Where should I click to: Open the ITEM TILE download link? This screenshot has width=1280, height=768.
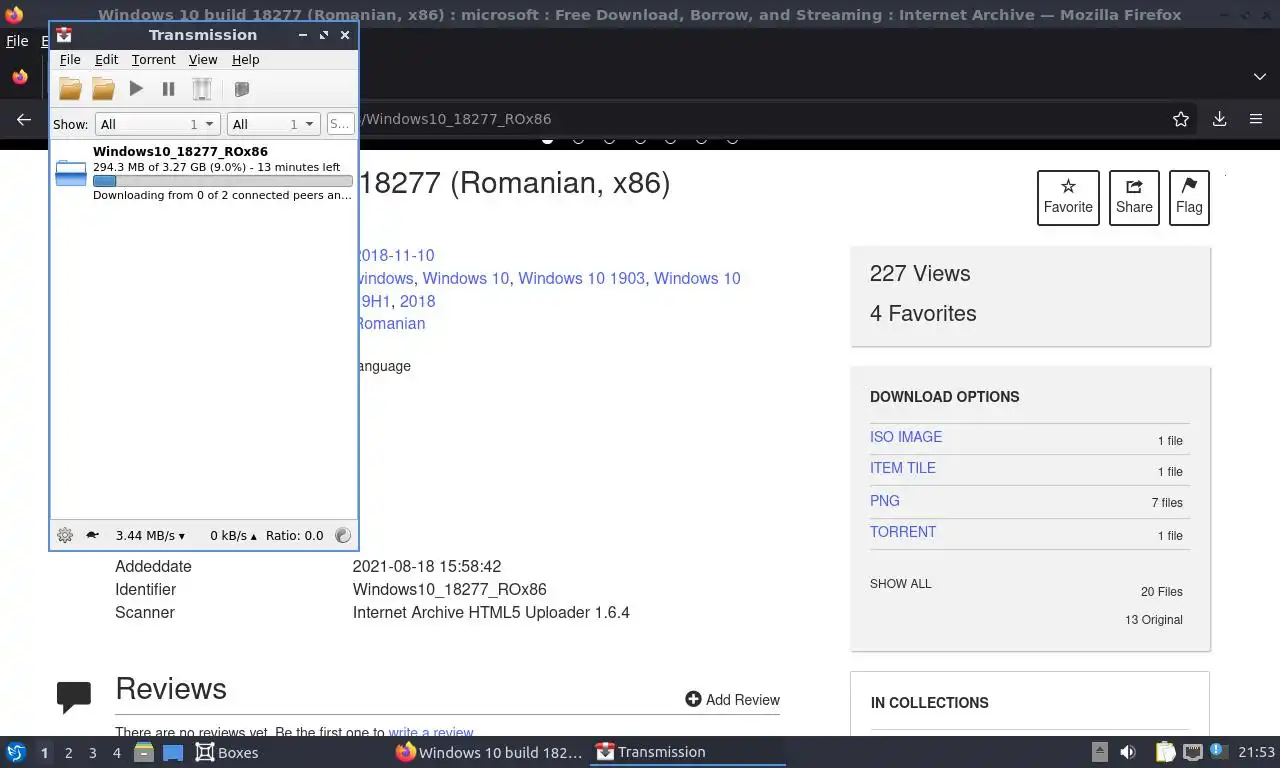point(903,468)
